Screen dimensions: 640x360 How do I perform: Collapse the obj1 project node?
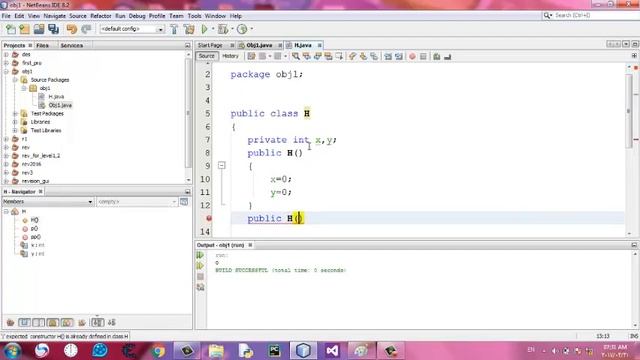(x=7, y=71)
